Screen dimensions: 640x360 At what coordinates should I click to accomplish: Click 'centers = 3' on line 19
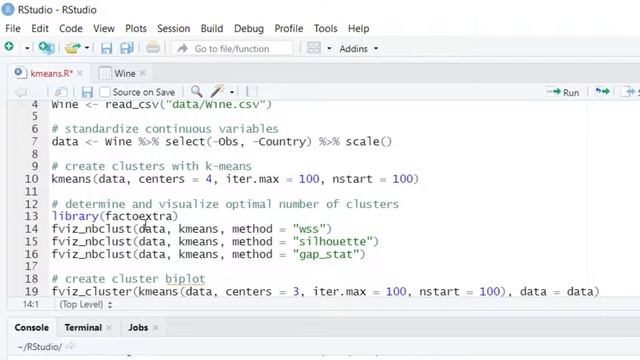(262, 292)
